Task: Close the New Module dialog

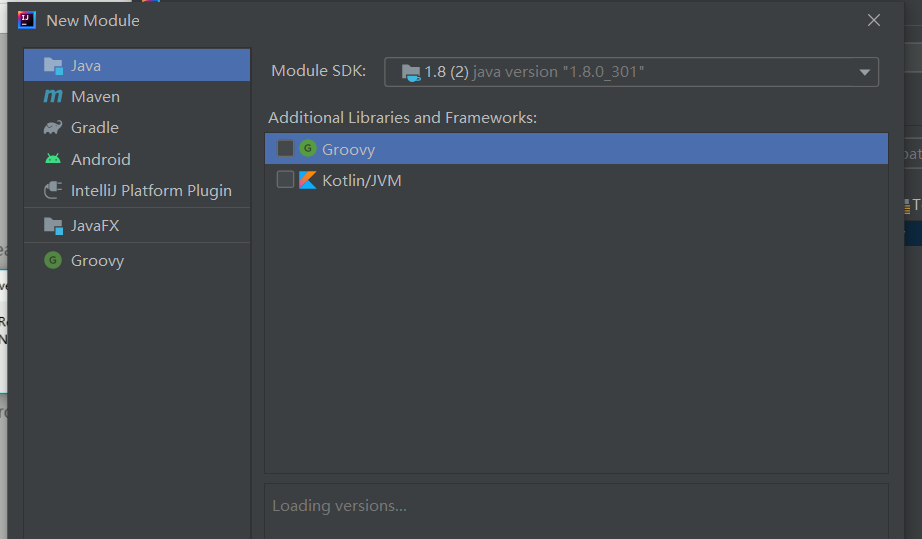Action: pyautogui.click(x=874, y=20)
